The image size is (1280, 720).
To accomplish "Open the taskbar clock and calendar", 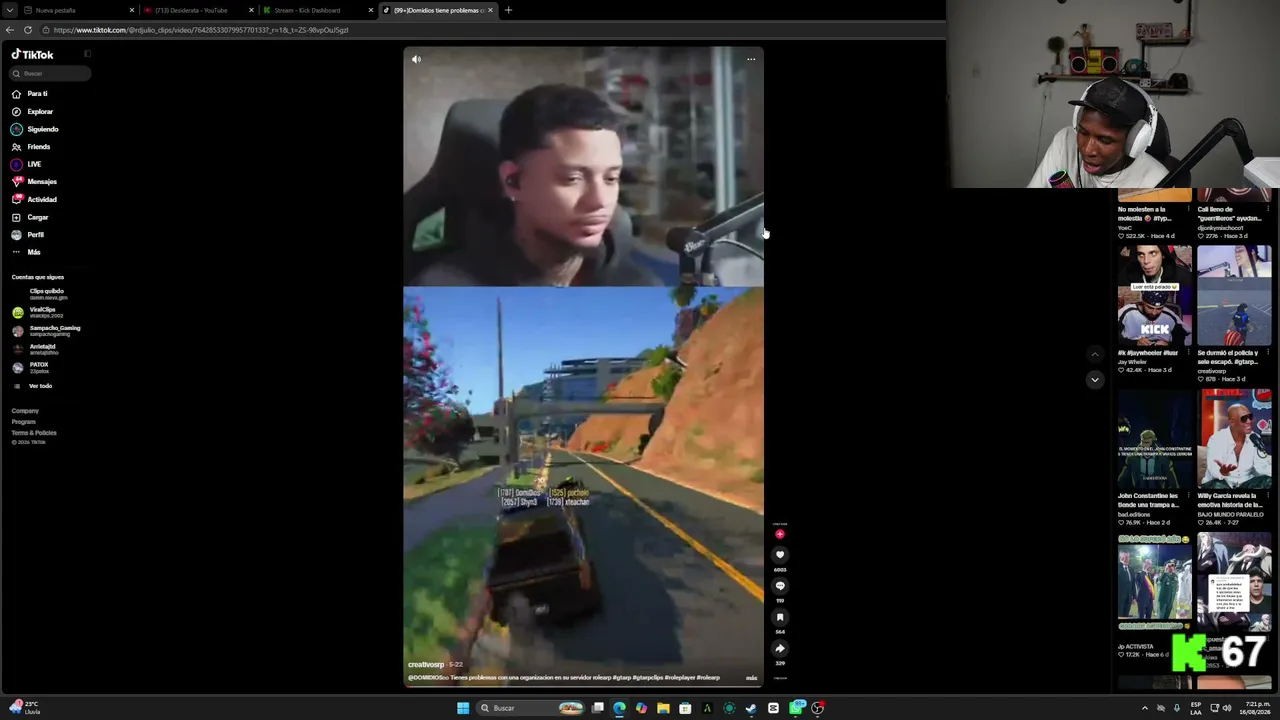I will pyautogui.click(x=1254, y=708).
